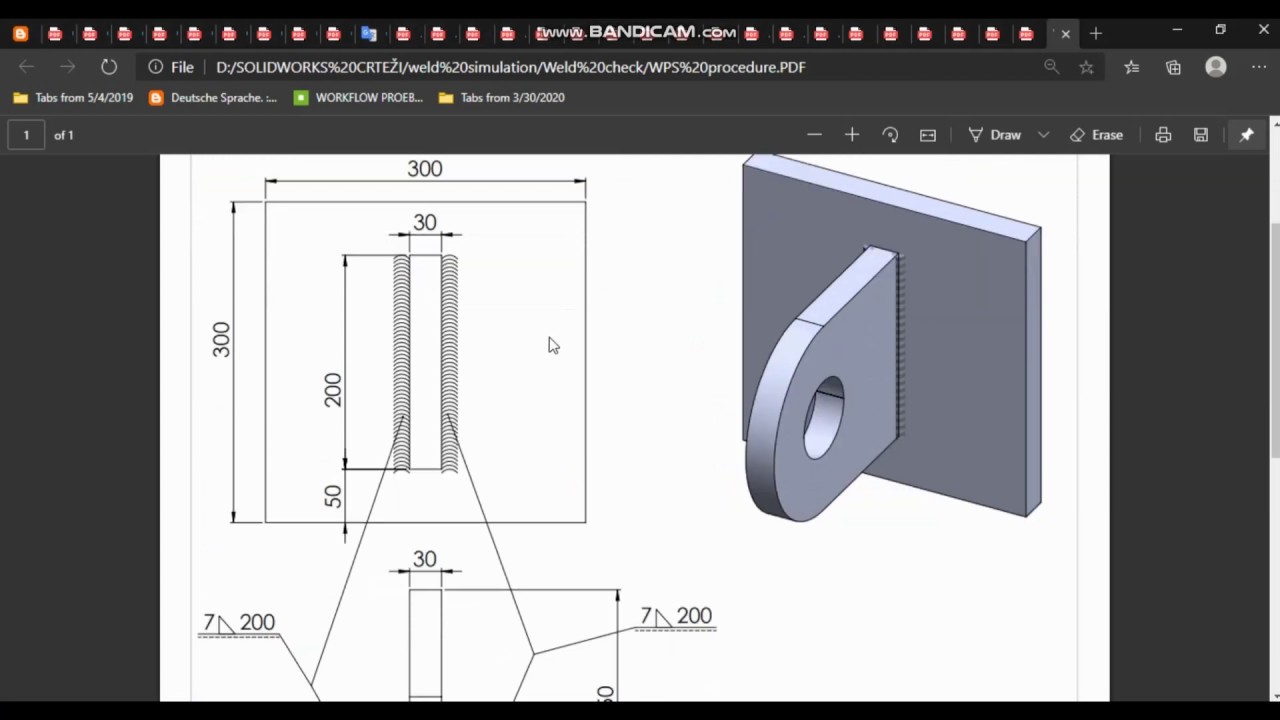Select the Draw tool
The width and height of the screenshot is (1280, 720).
click(994, 135)
